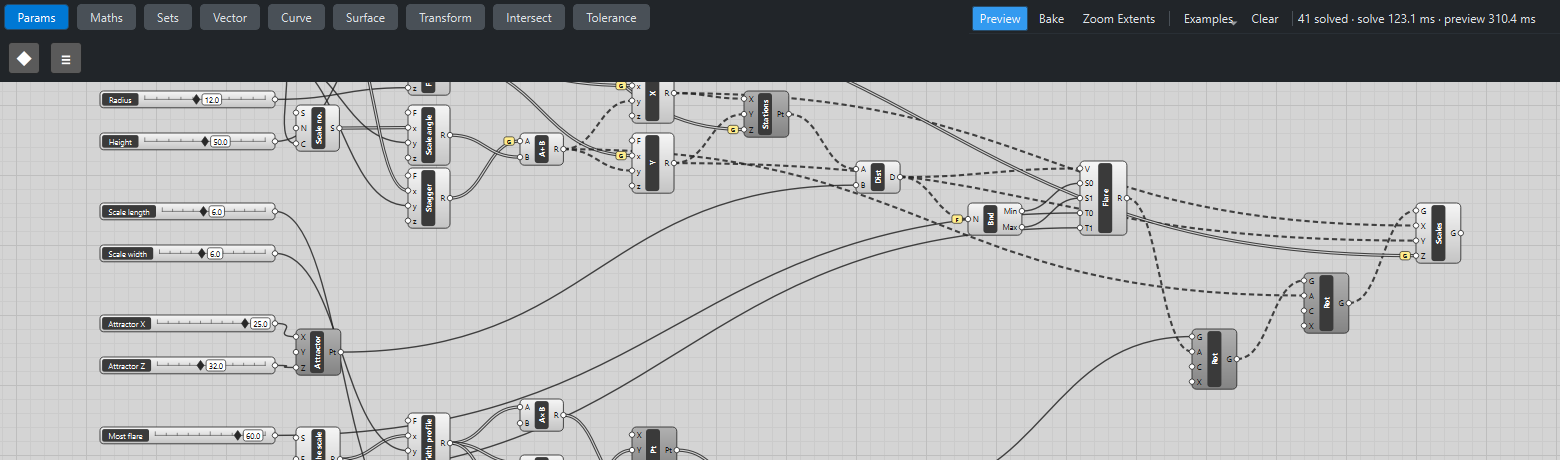Click the Clear button
Image resolution: width=1560 pixels, height=460 pixels.
(1265, 18)
